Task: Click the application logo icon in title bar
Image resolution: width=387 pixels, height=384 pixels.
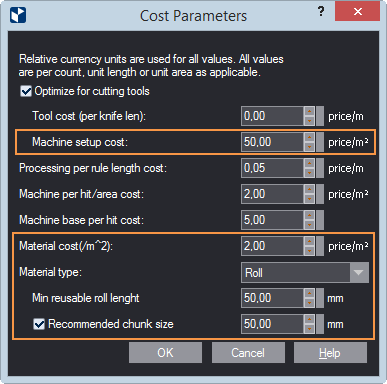Action: (18, 15)
